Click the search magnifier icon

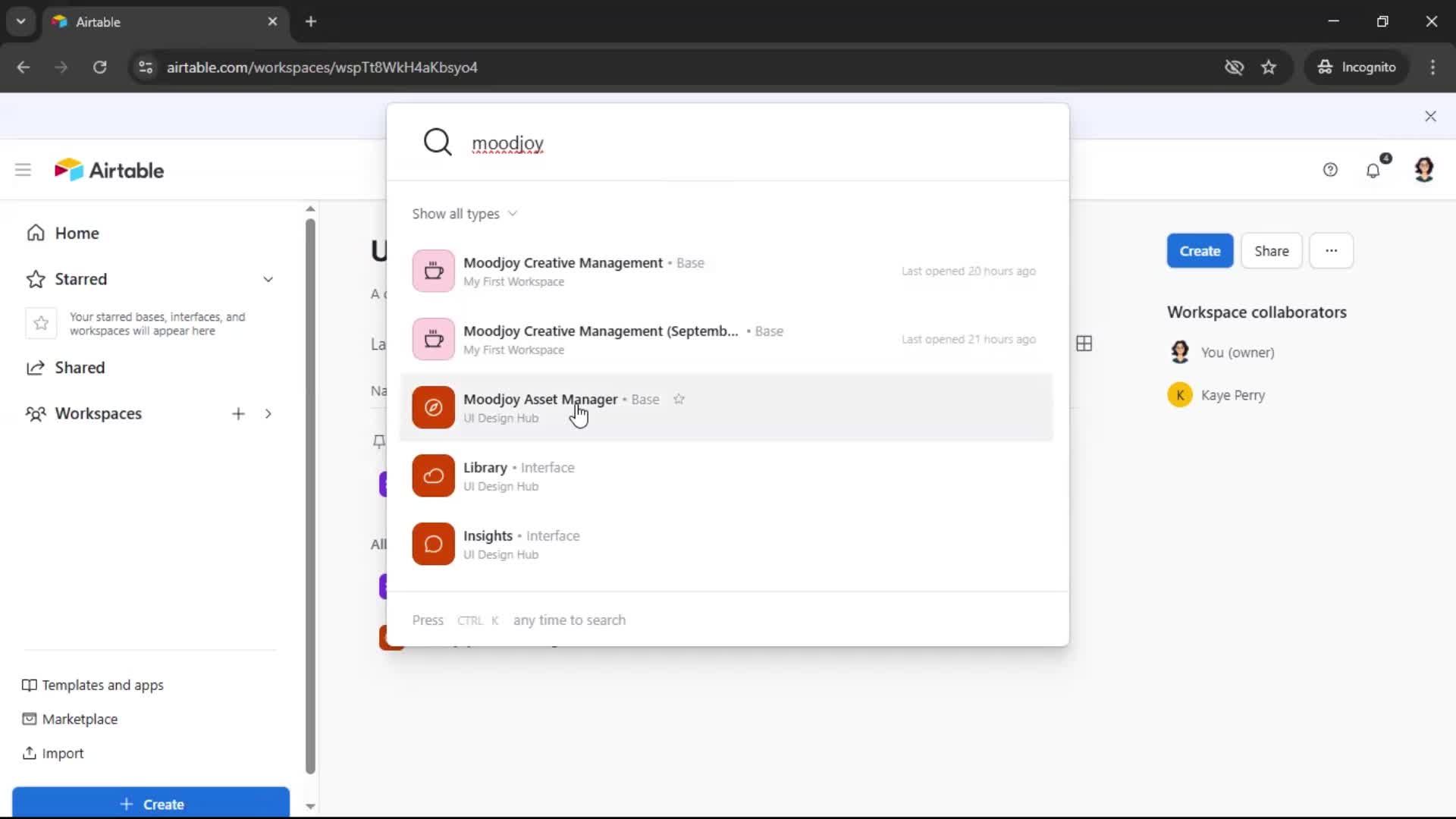tap(438, 142)
